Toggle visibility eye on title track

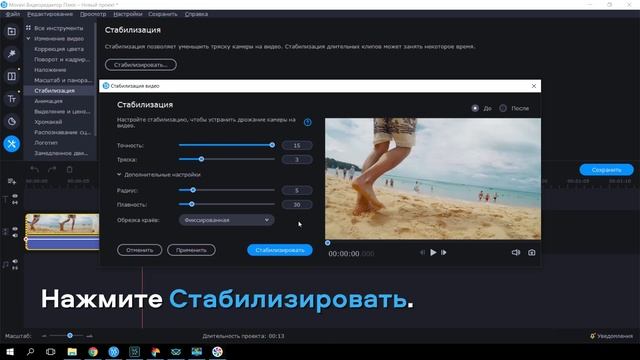15,196
